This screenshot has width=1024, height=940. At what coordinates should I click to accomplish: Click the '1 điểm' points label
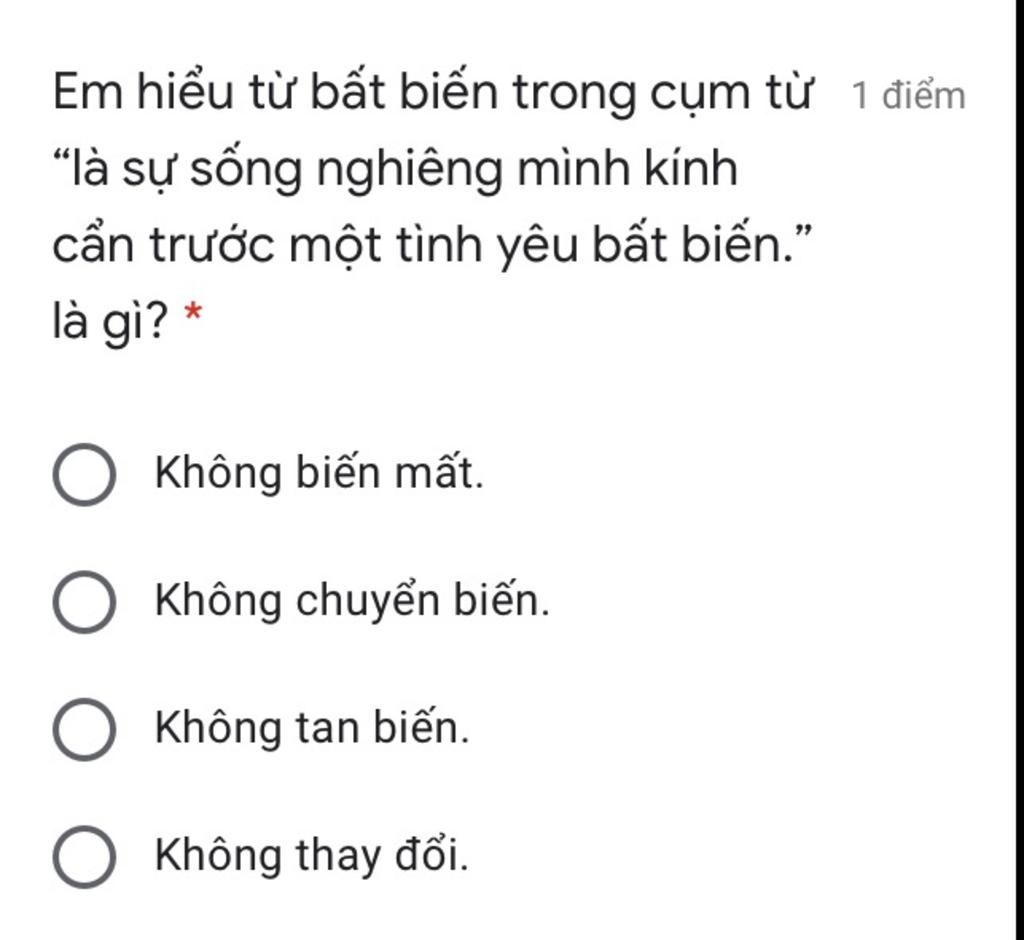point(908,96)
